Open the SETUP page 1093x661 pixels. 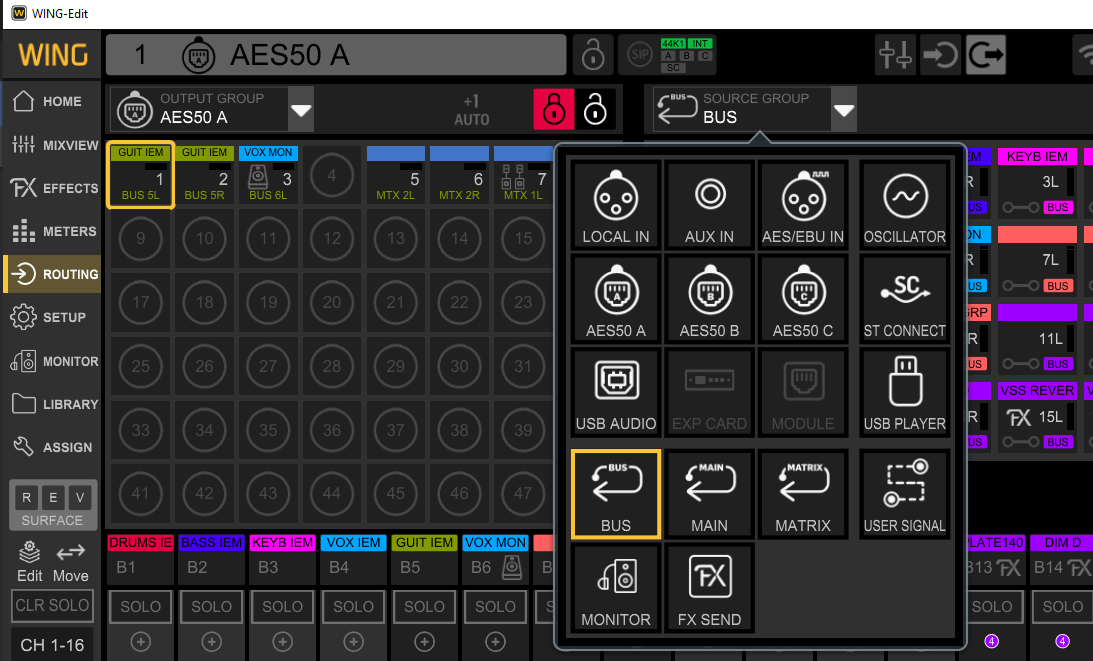point(52,317)
